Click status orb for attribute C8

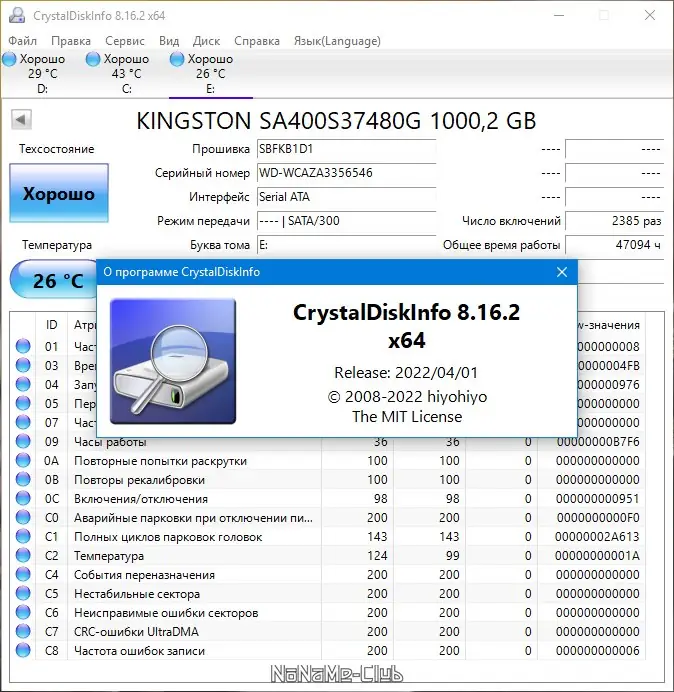coord(23,650)
